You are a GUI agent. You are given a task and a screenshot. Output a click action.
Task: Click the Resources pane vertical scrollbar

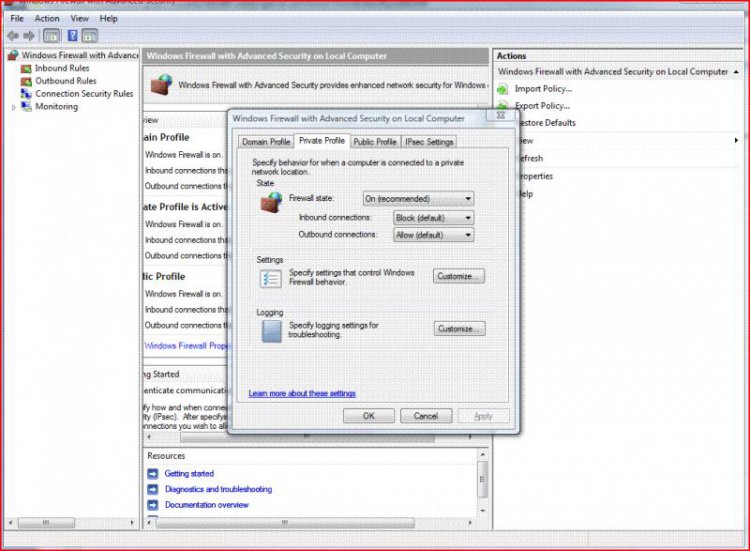pos(483,482)
